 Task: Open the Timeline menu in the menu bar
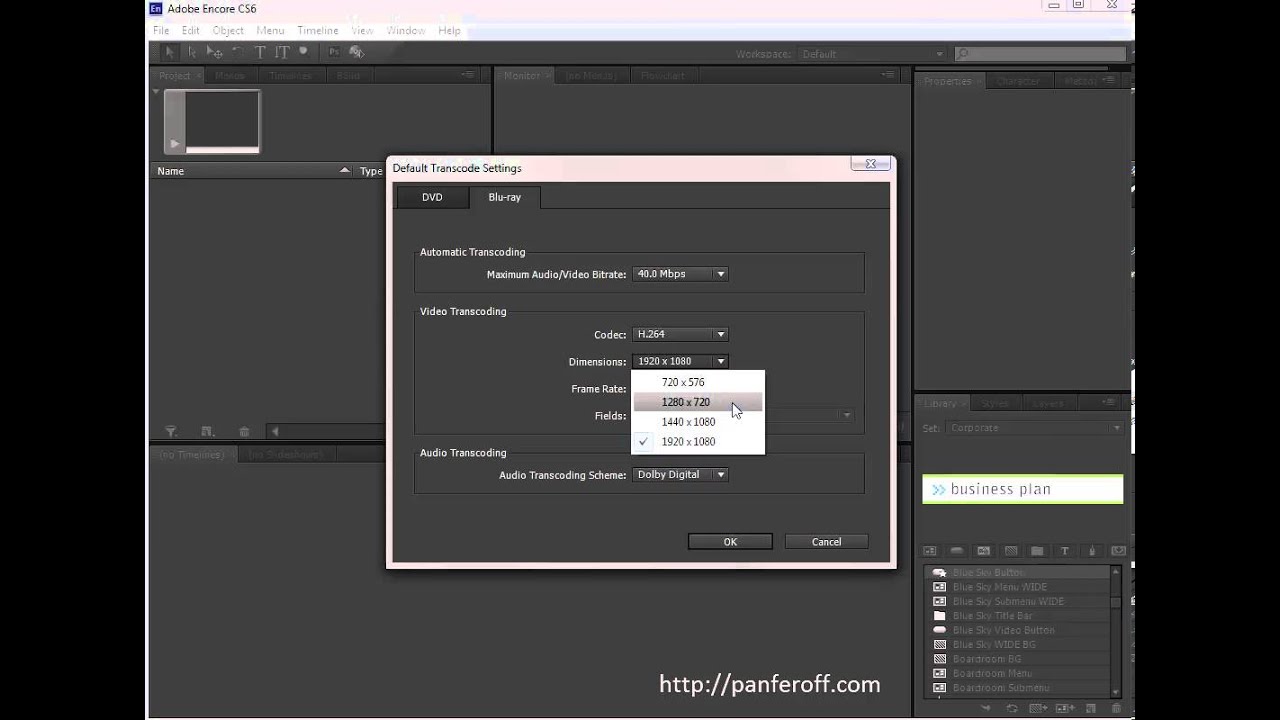coord(318,31)
